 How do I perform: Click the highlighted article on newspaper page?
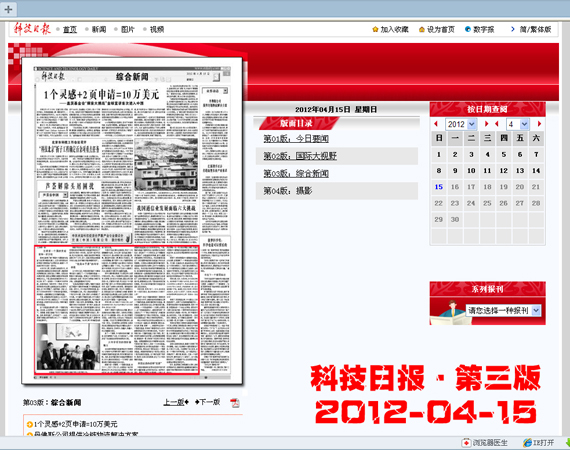pyautogui.click(x=117, y=310)
